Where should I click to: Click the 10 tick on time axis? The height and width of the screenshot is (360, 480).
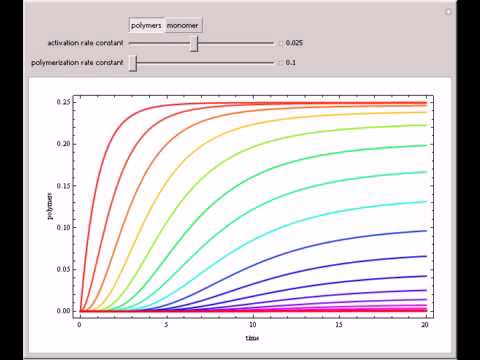252,325
